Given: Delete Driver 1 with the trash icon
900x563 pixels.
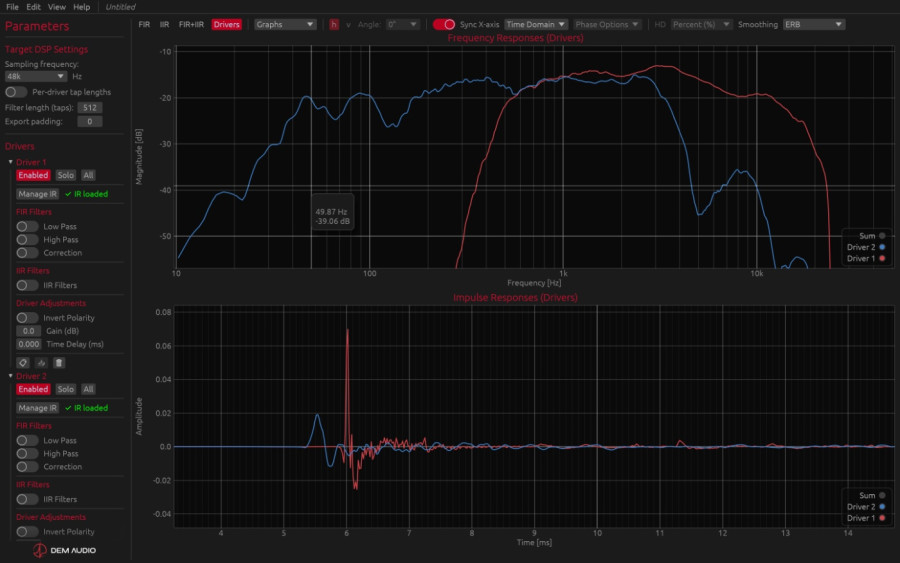Looking at the screenshot, I should tap(59, 363).
